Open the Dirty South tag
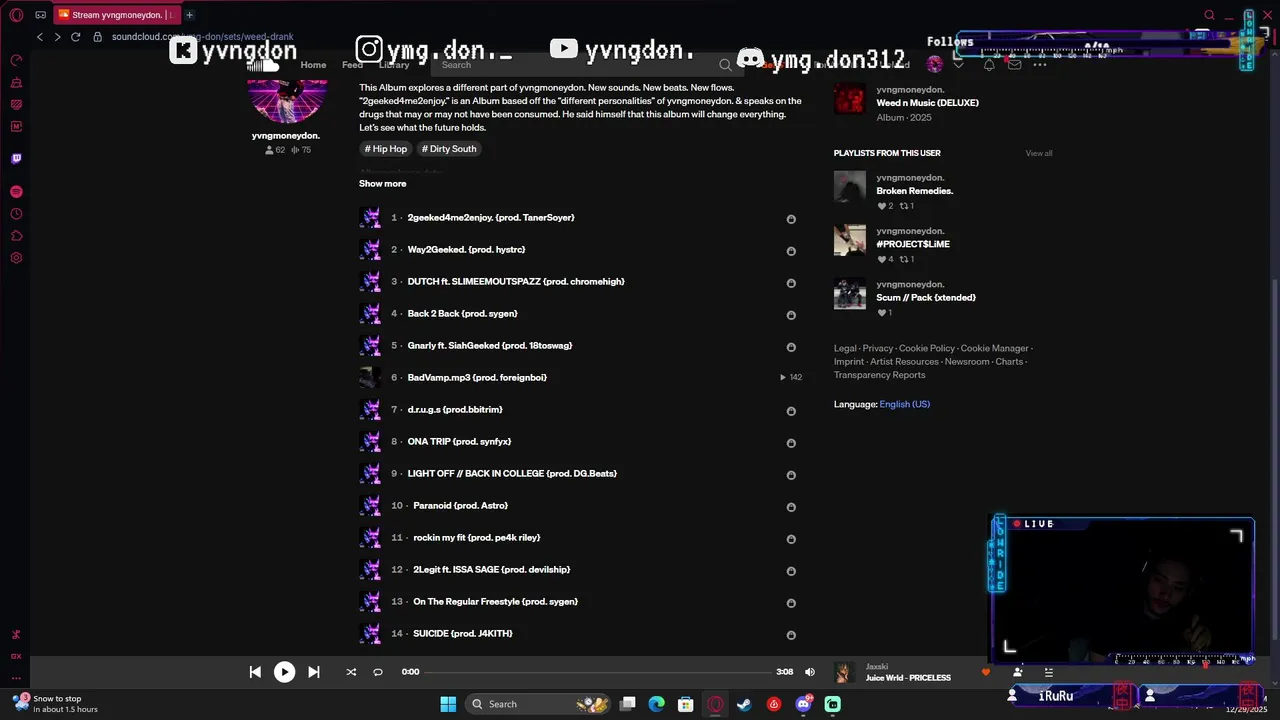This screenshot has width=1280, height=720. pyautogui.click(x=449, y=149)
